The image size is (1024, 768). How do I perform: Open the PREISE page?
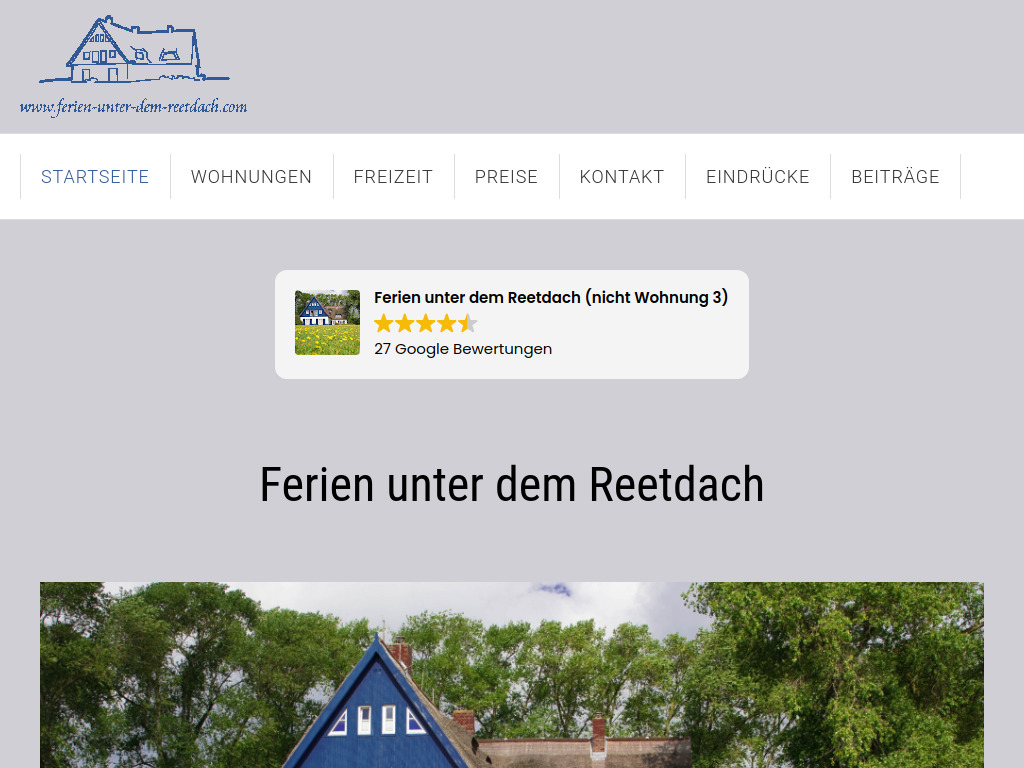(506, 176)
